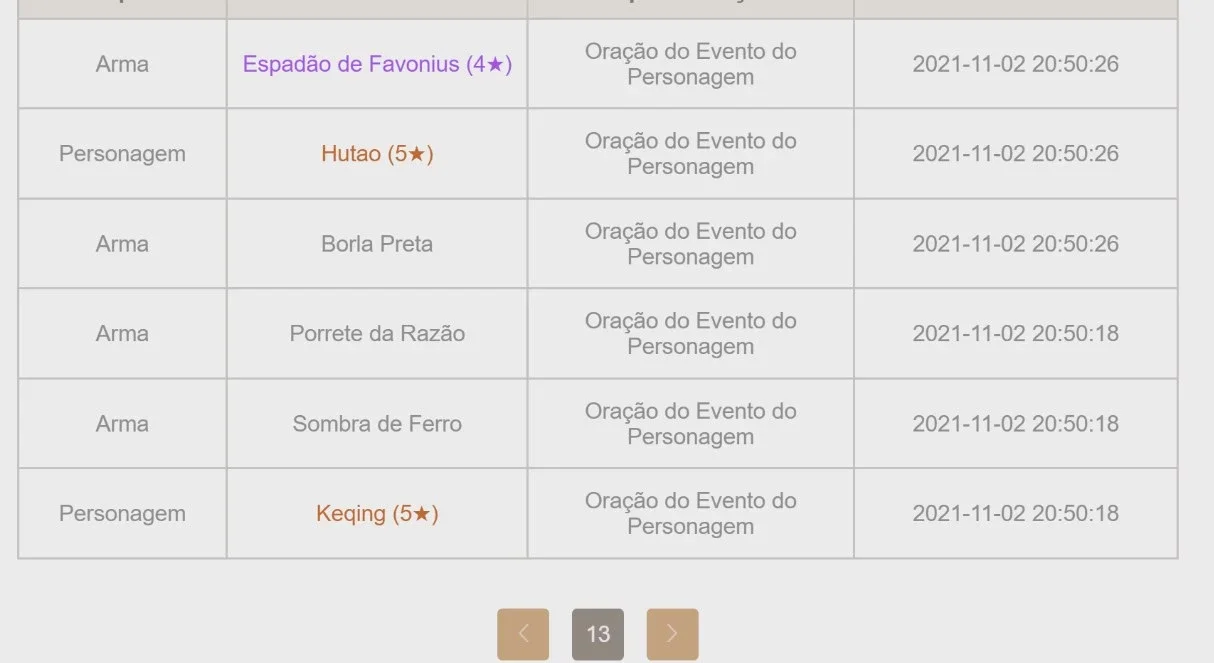Click the Personagem type cell for Hutao

tap(122, 154)
